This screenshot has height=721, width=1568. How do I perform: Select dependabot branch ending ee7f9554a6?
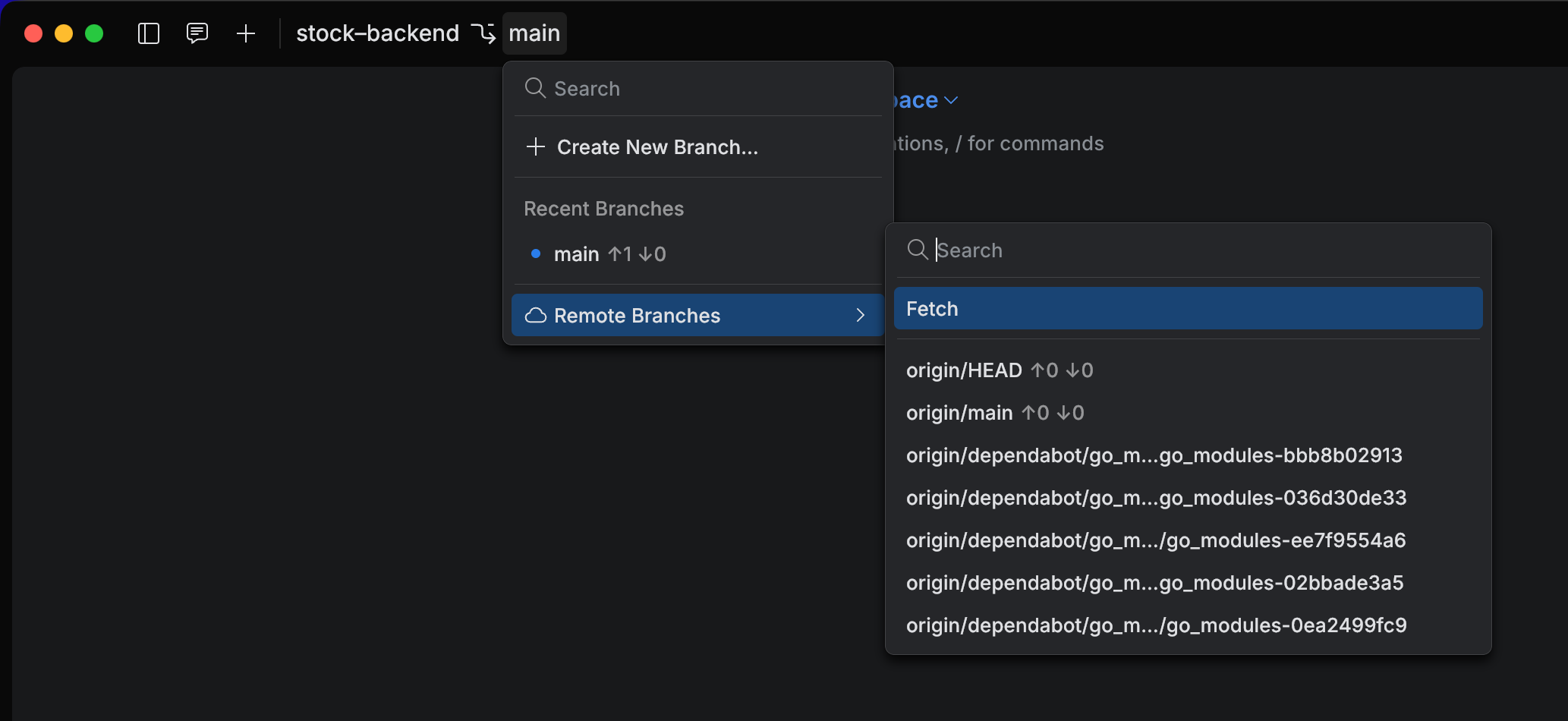point(1156,540)
